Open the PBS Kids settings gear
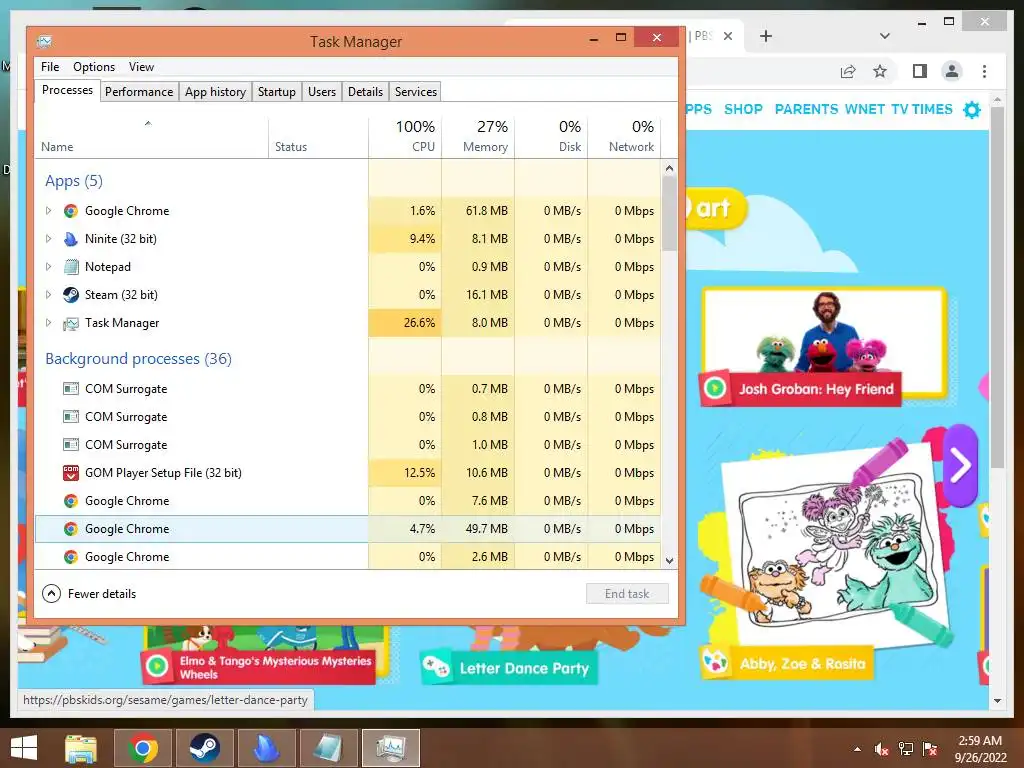The width and height of the screenshot is (1024, 768). 972,110
